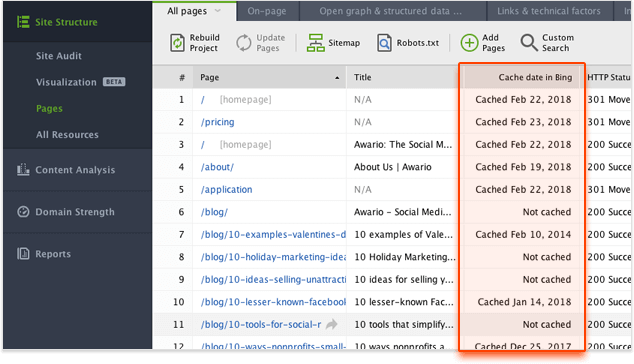Open the Sitemap tool icon
The image size is (634, 364).
click(x=315, y=42)
